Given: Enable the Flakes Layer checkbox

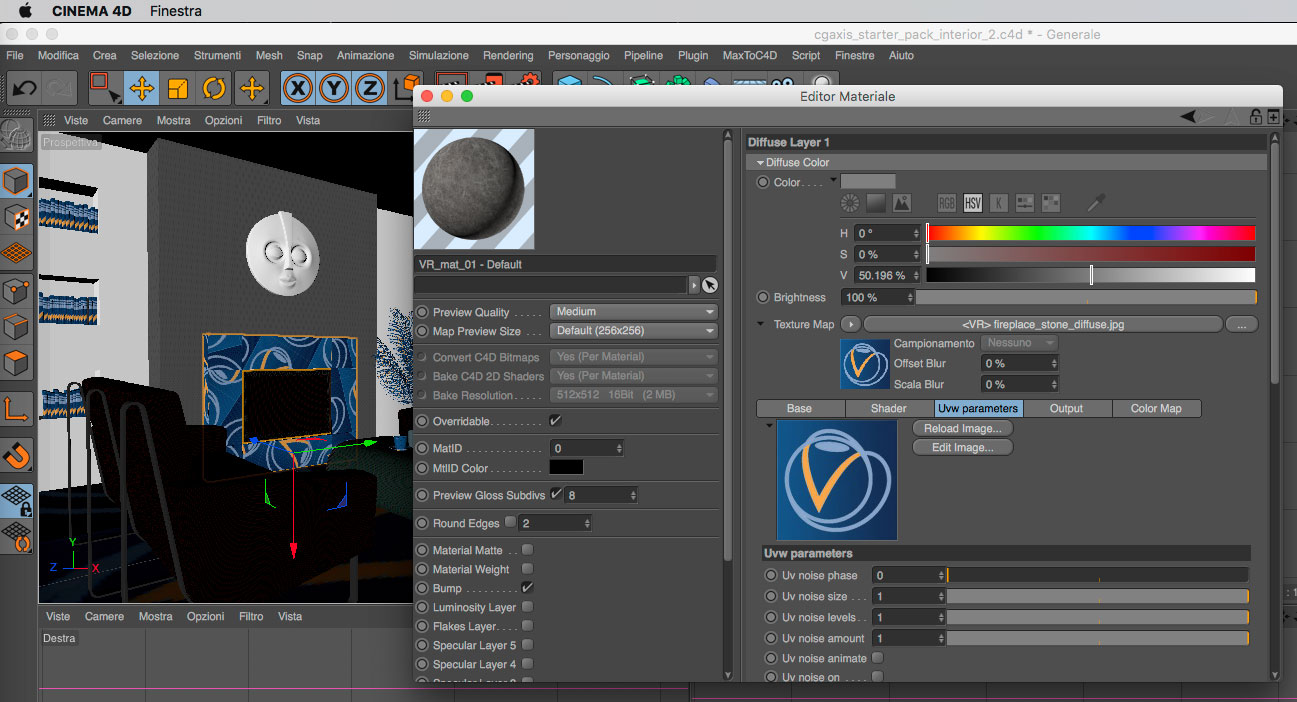Looking at the screenshot, I should point(527,626).
